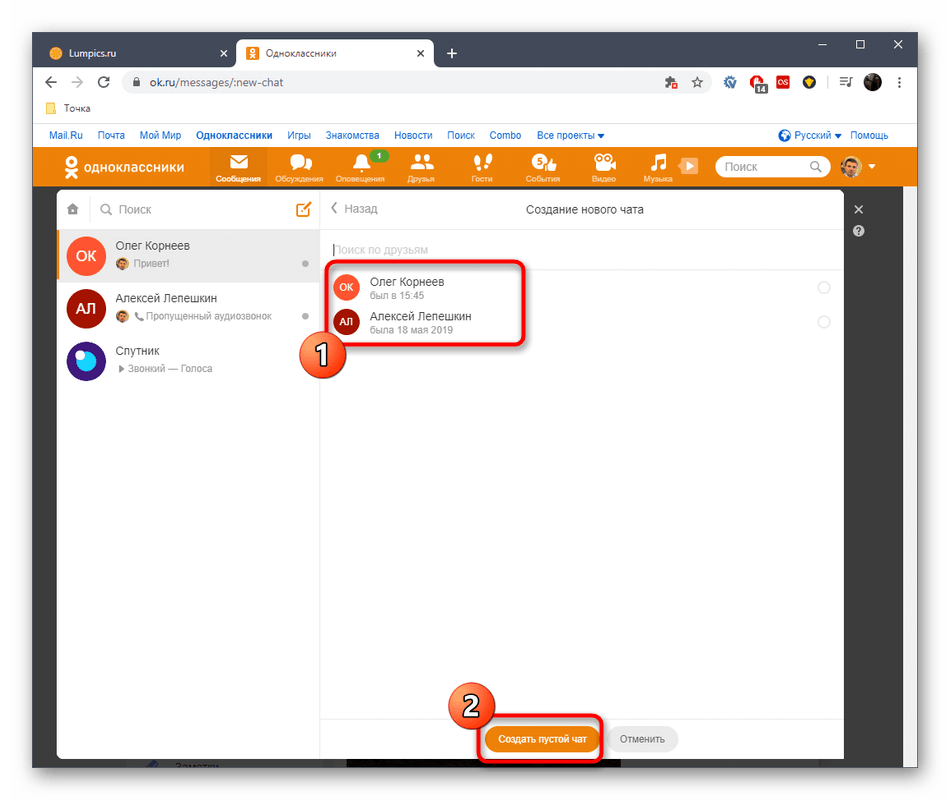
Task: Click the Создать пустой чат button
Action: pos(542,740)
